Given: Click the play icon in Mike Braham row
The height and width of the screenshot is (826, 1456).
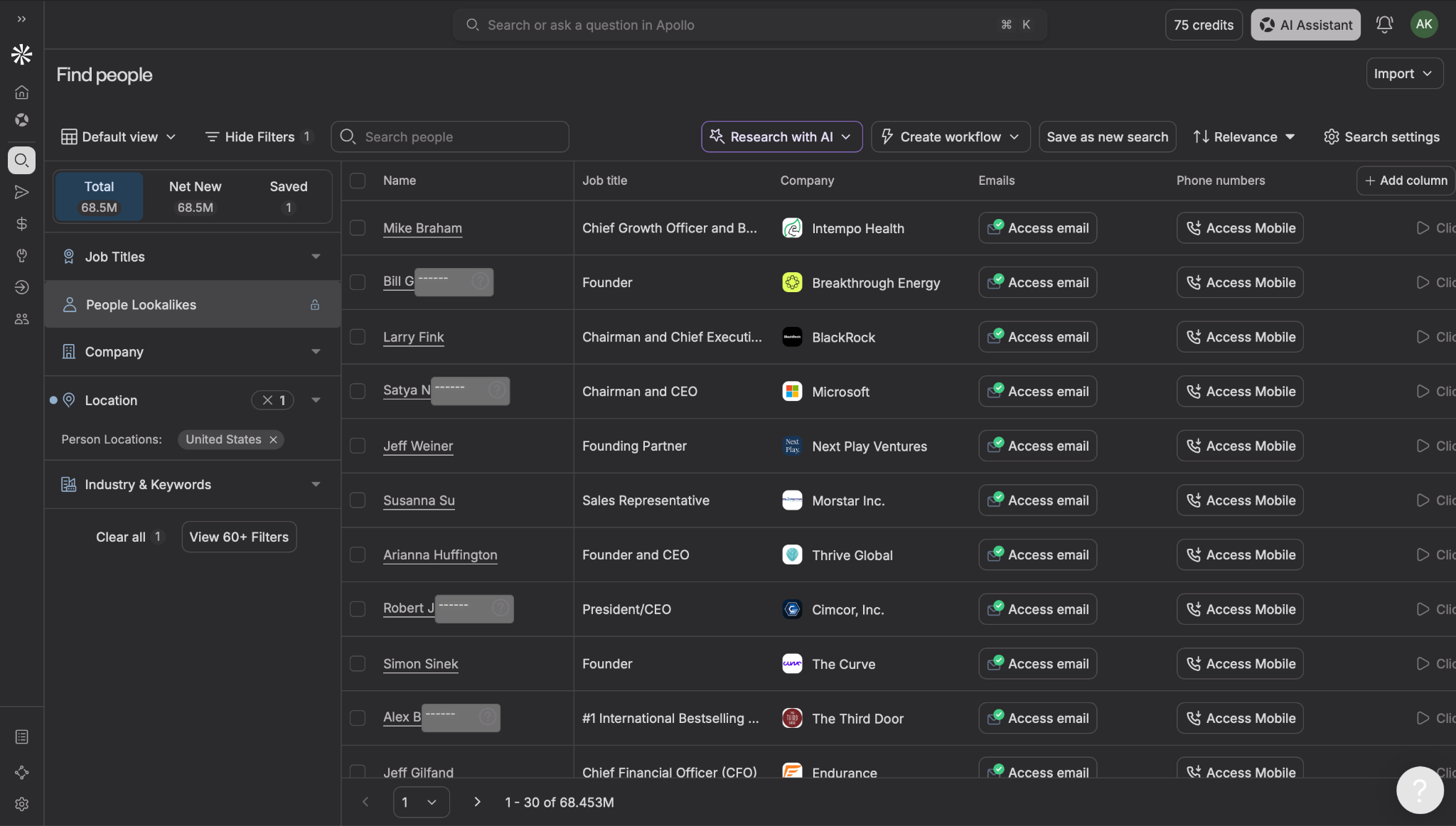Looking at the screenshot, I should (x=1423, y=228).
